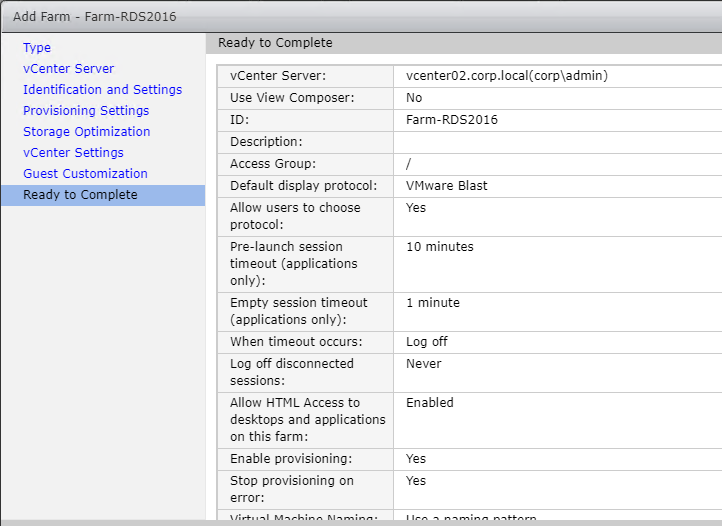Go to vCenter Settings step
This screenshot has width=722, height=526.
pos(73,152)
